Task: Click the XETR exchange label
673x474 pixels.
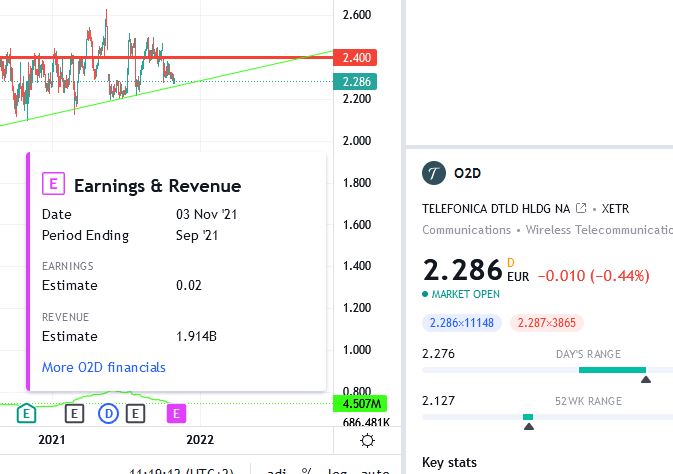Action: (x=615, y=209)
